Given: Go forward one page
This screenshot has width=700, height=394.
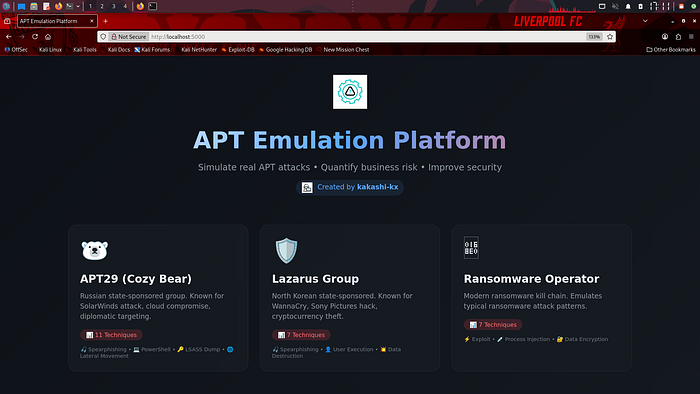Looking at the screenshot, I should (21, 37).
